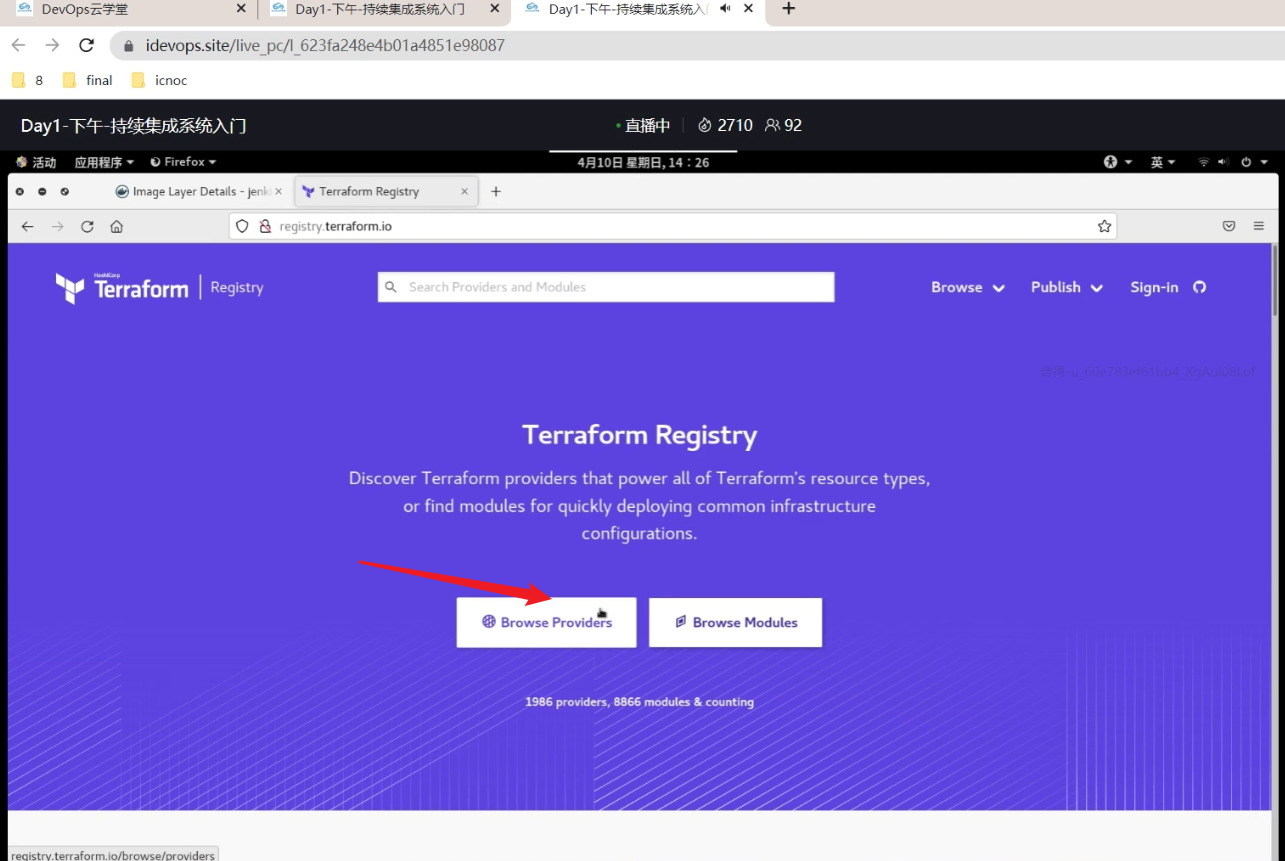Bookmark page with the star icon
Screen dimensions: 1285x861
point(1104,227)
